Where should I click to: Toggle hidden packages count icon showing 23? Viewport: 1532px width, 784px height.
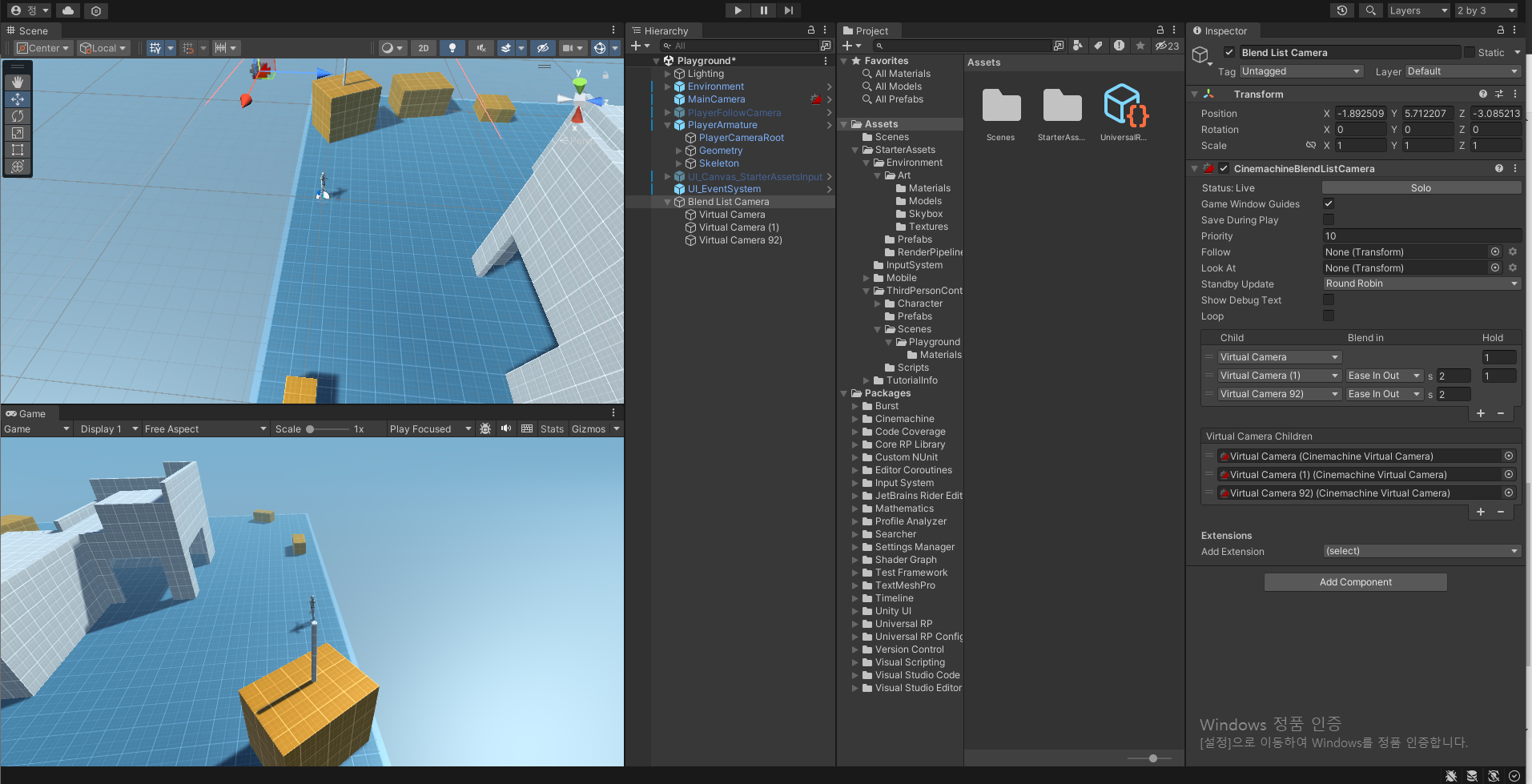1167,46
